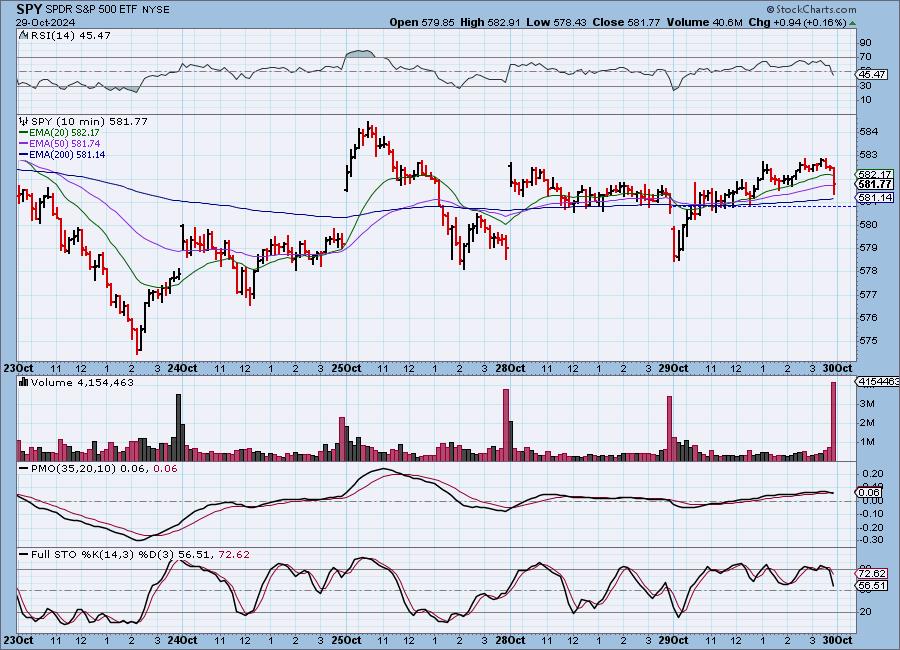Click the RSI(14) legend icon
The image size is (900, 650).
click(x=24, y=35)
